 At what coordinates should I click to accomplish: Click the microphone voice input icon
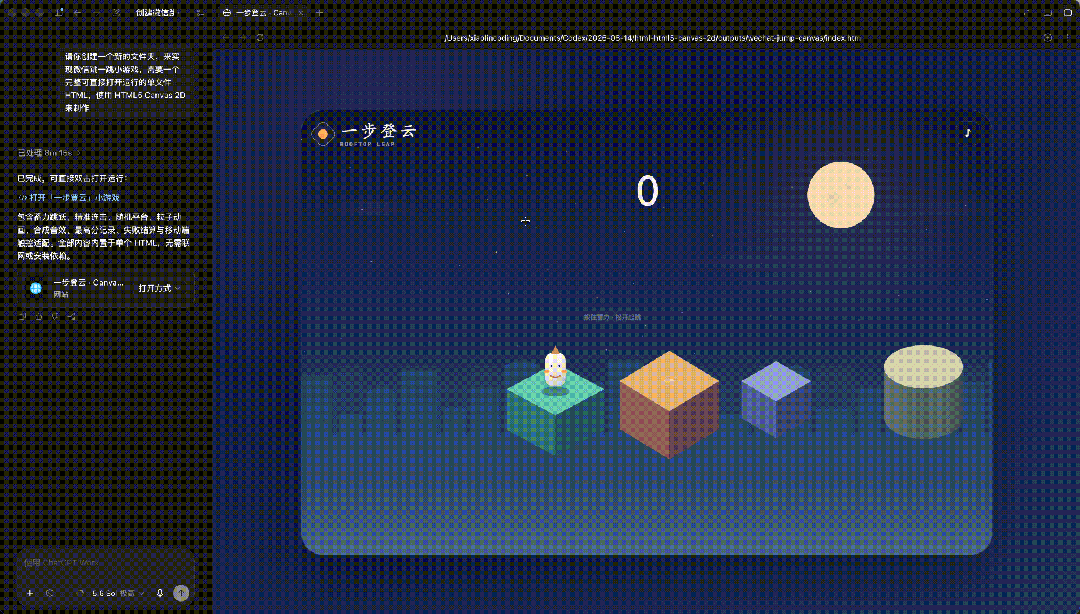(x=160, y=593)
